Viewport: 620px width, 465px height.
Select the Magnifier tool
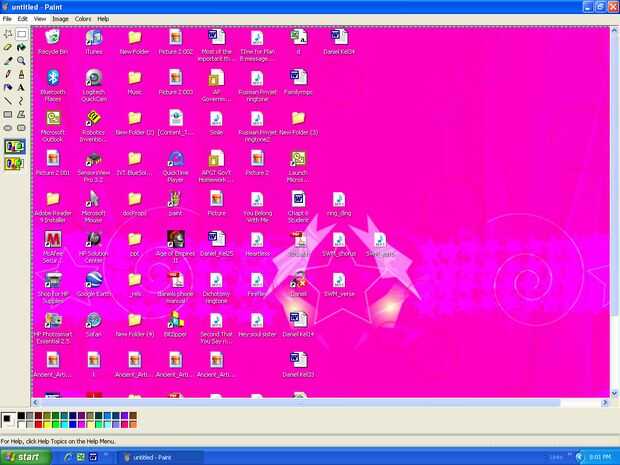tap(21, 61)
